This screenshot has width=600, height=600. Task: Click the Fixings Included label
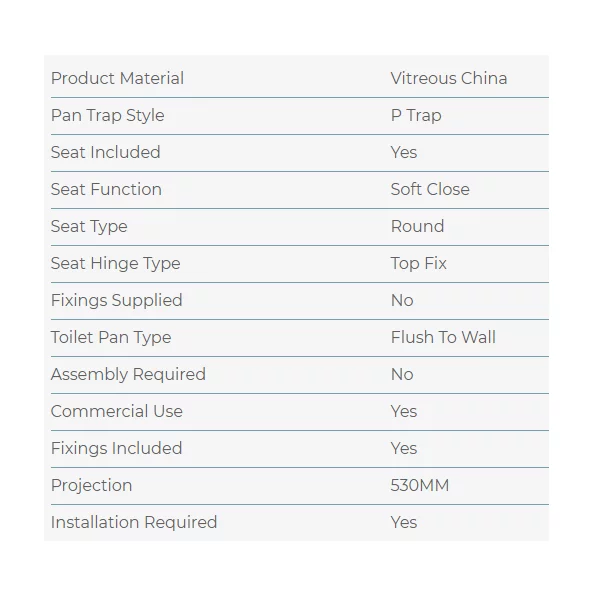click(116, 448)
